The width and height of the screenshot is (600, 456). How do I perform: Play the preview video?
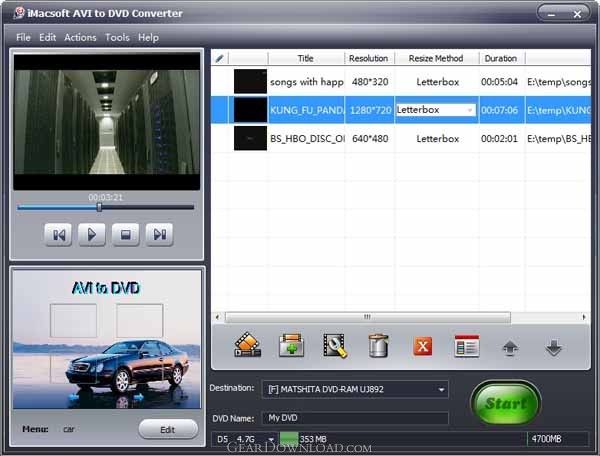tap(92, 235)
